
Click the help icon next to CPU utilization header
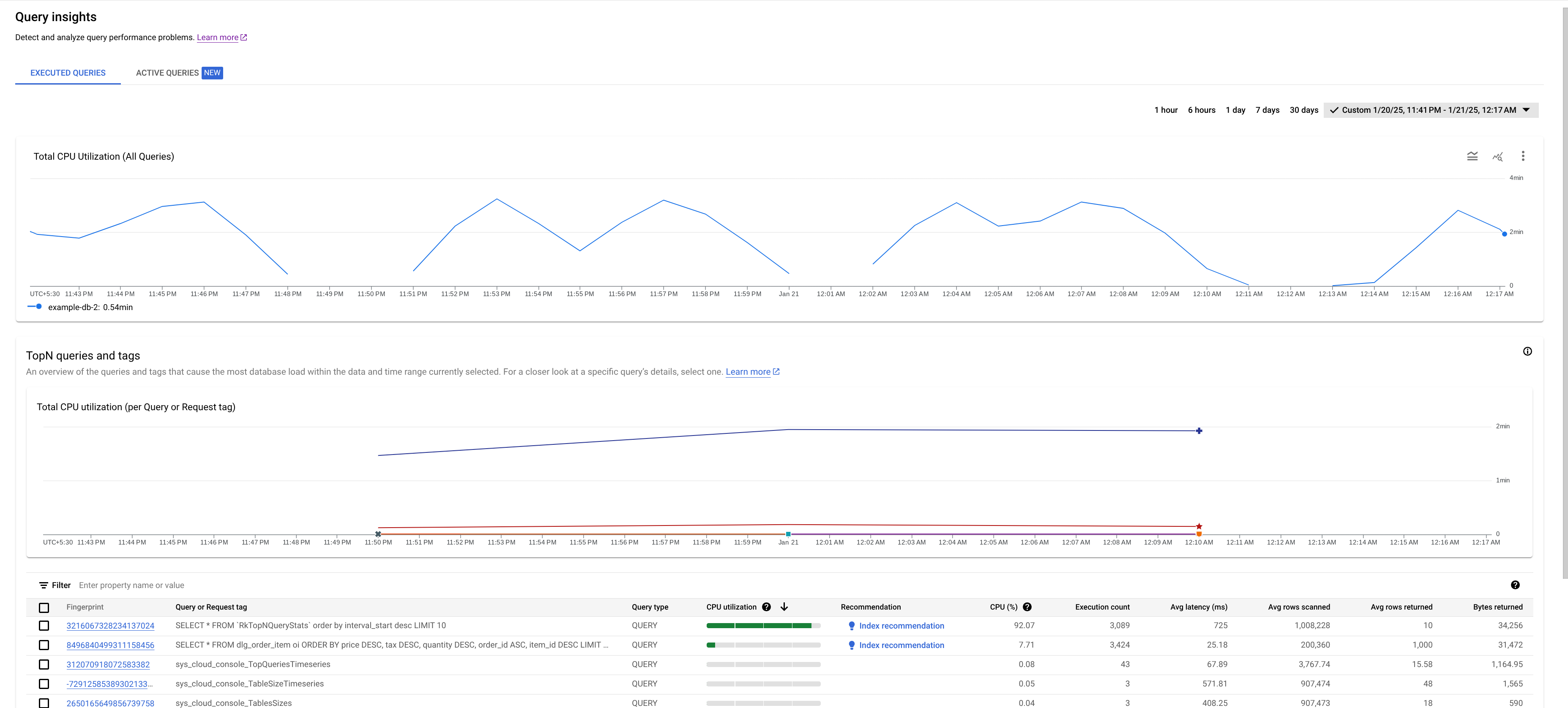point(766,607)
